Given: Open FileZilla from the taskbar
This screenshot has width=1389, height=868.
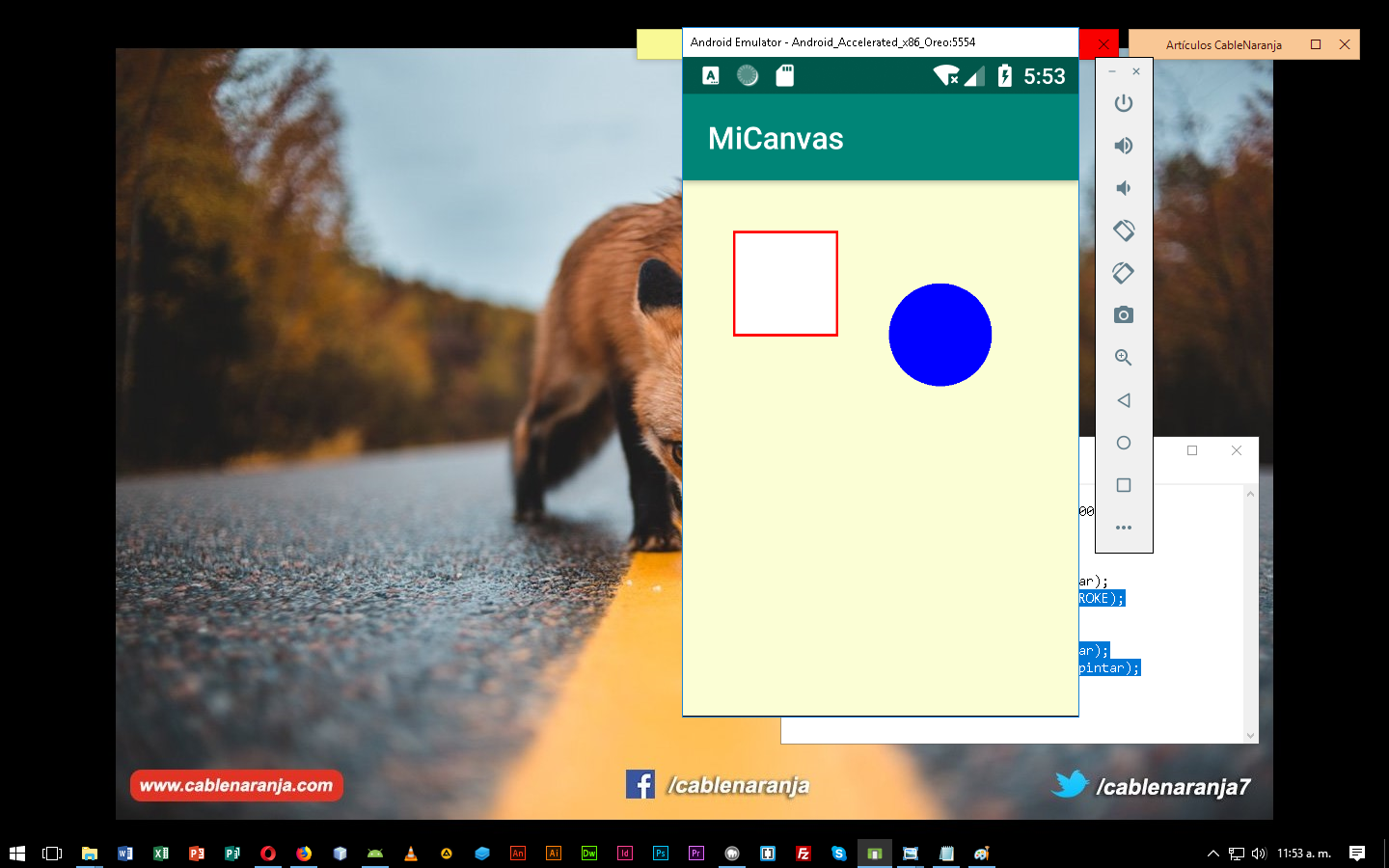Looking at the screenshot, I should 803,853.
